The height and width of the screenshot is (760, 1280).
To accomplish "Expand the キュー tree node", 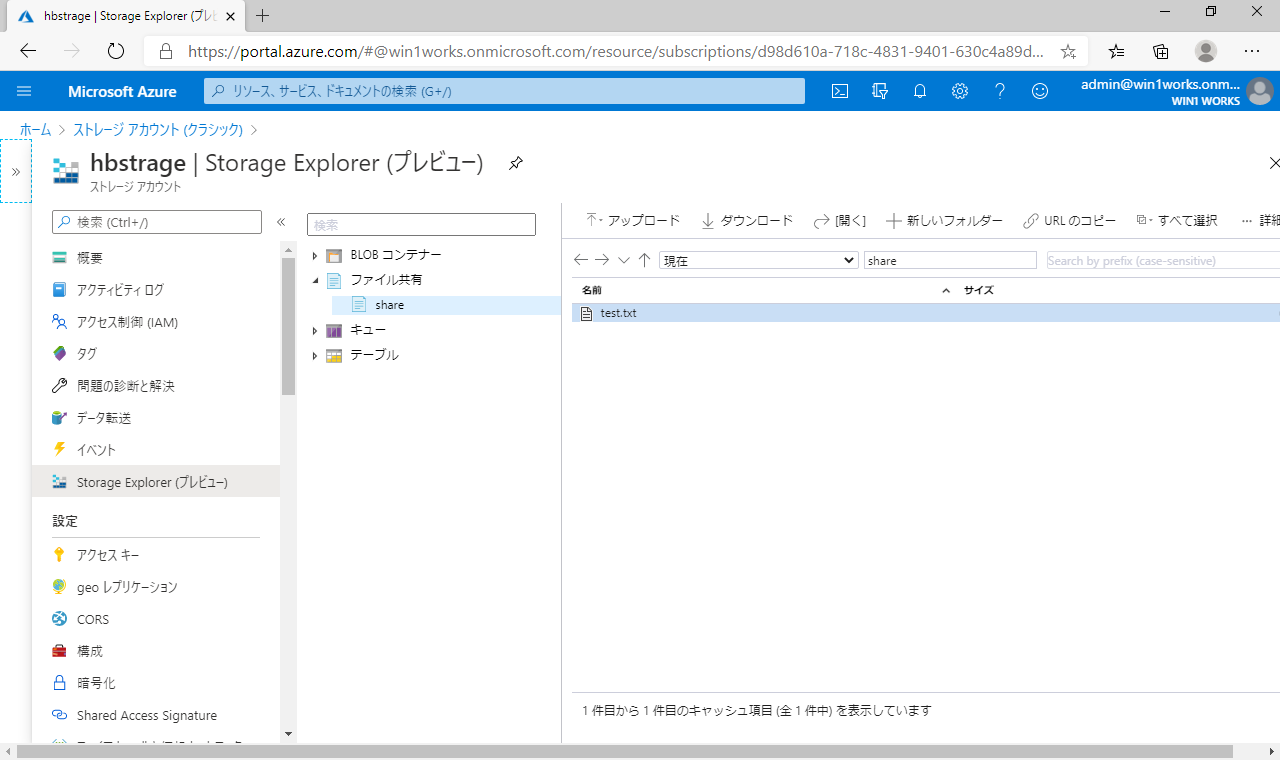I will click(x=315, y=330).
